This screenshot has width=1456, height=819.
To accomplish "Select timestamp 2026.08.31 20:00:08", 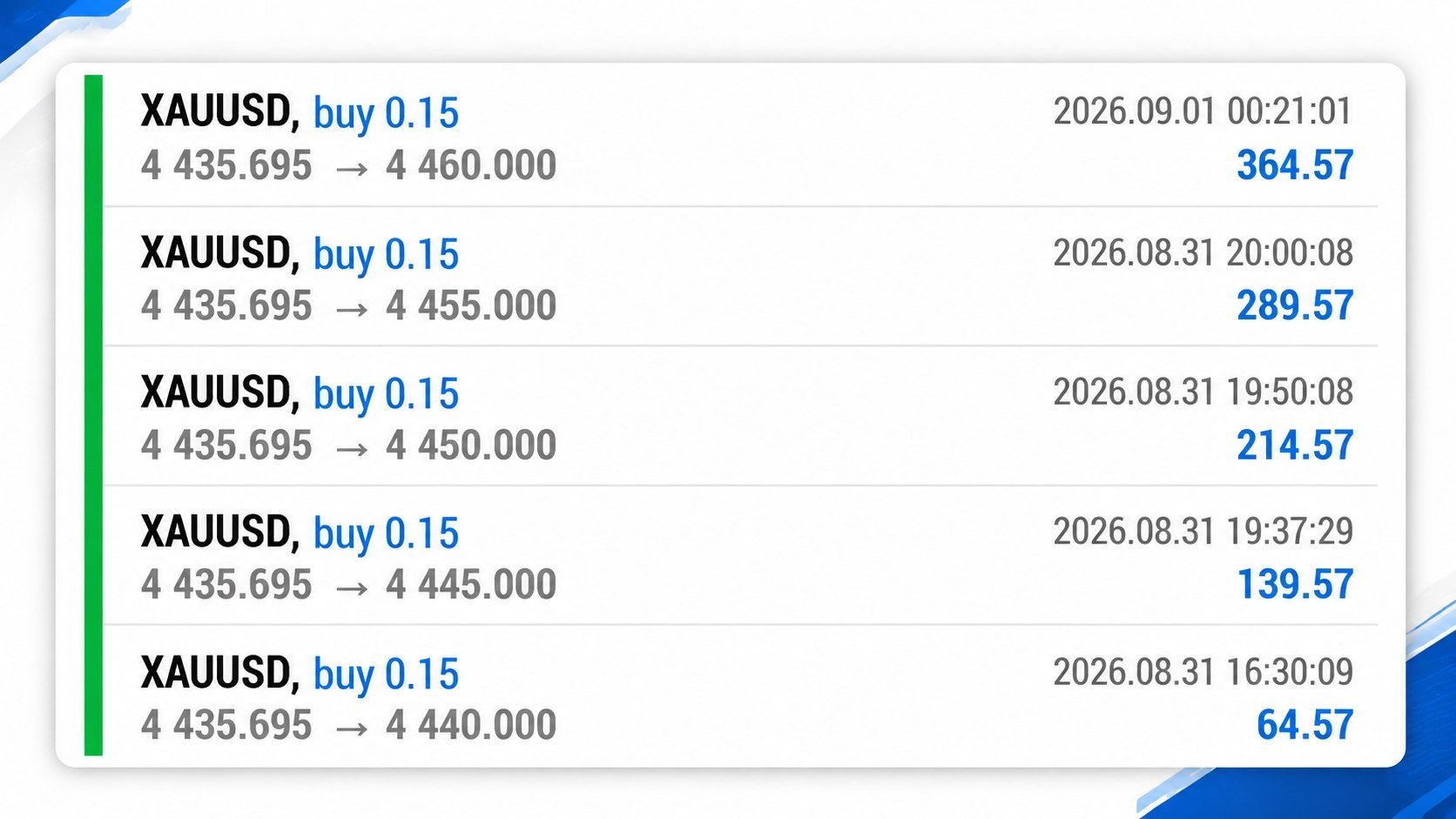I will point(1203,253).
